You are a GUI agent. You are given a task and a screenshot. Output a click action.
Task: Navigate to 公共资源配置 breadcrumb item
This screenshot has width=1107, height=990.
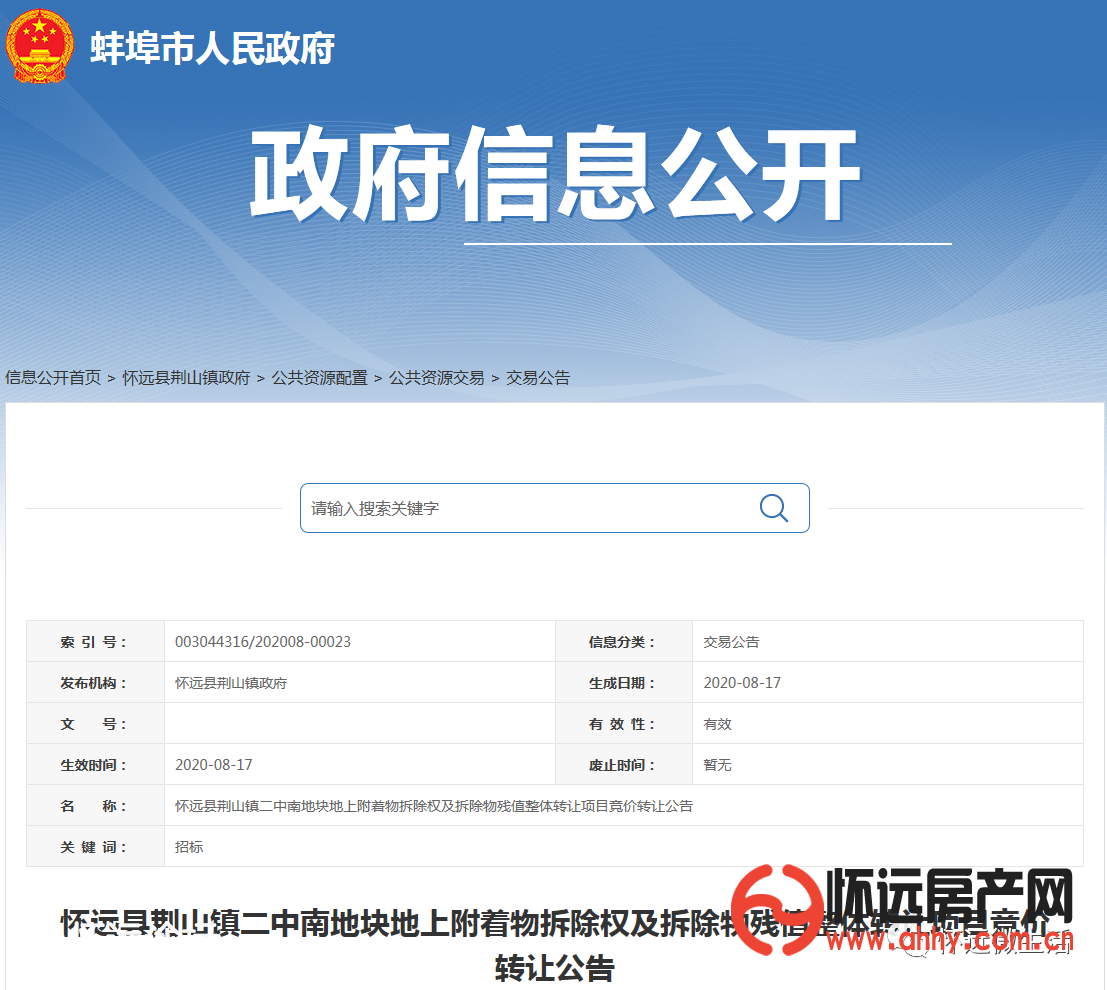pos(319,378)
